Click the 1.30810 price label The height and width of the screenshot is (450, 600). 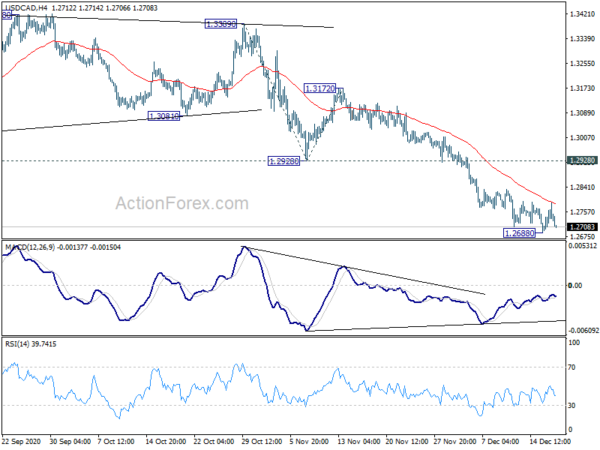(x=164, y=116)
